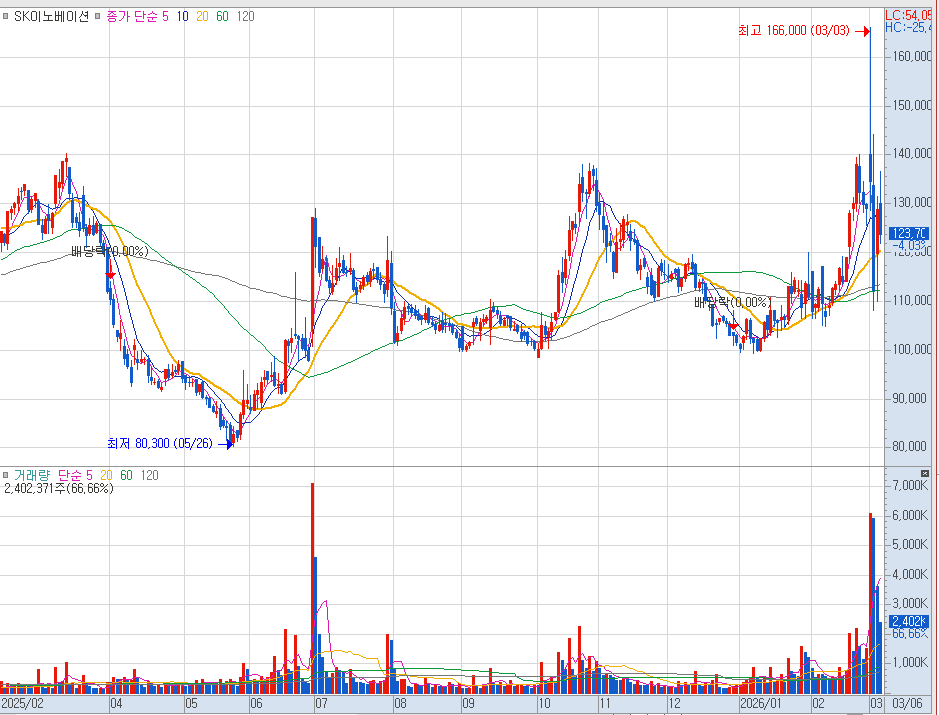
Task: Click the 2,402,371주(66.66%) volume readout
Action: [59, 489]
